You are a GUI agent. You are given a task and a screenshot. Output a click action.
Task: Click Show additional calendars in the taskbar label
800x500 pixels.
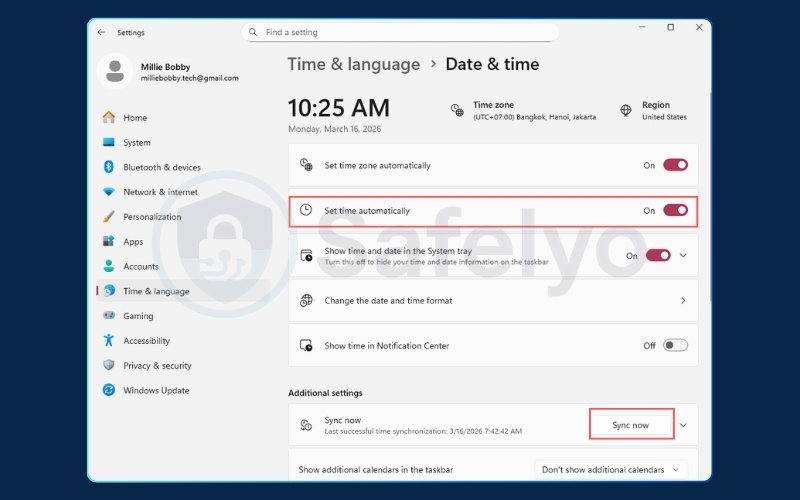click(x=376, y=469)
